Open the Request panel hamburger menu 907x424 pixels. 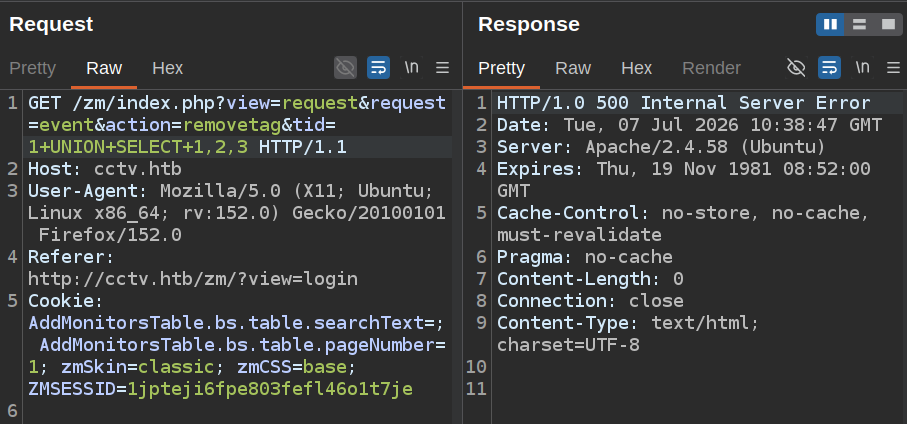tap(443, 68)
